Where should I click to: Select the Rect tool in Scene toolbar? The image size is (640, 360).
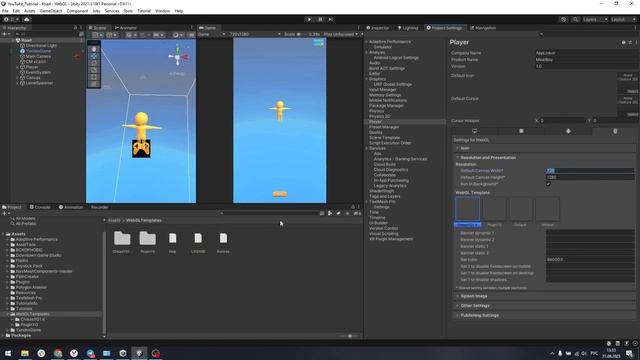pyautogui.click(x=94, y=77)
